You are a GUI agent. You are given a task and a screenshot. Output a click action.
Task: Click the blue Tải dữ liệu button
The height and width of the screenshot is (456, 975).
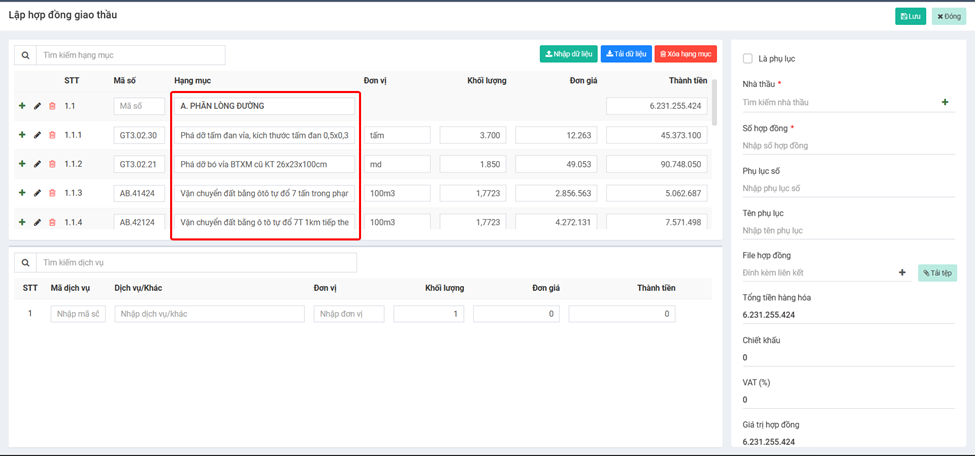(x=626, y=54)
